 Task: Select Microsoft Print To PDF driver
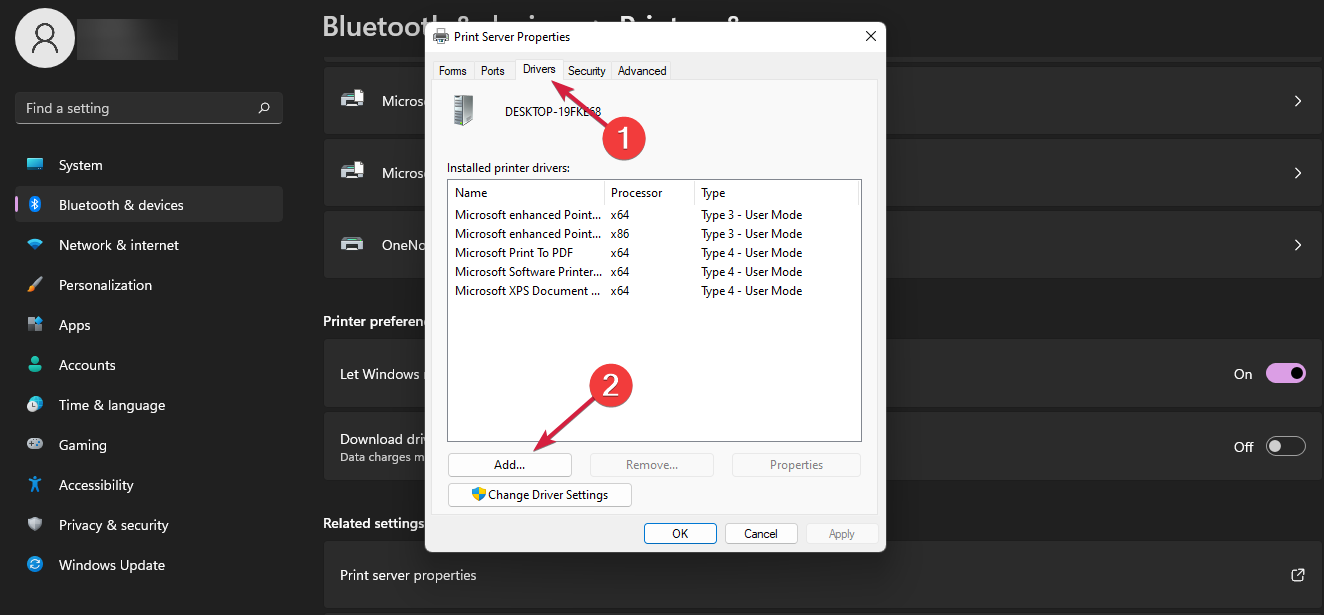pyautogui.click(x=654, y=253)
